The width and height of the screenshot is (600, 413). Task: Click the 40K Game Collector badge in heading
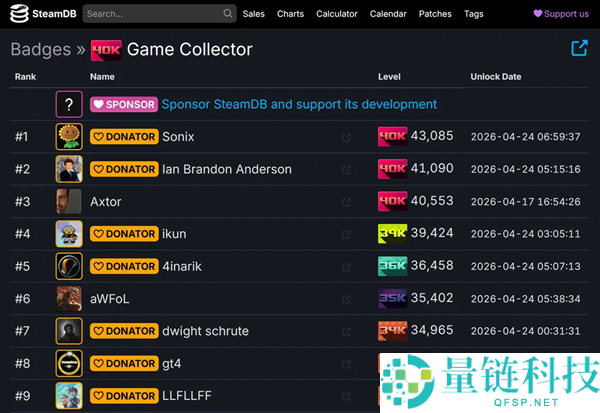coord(106,50)
